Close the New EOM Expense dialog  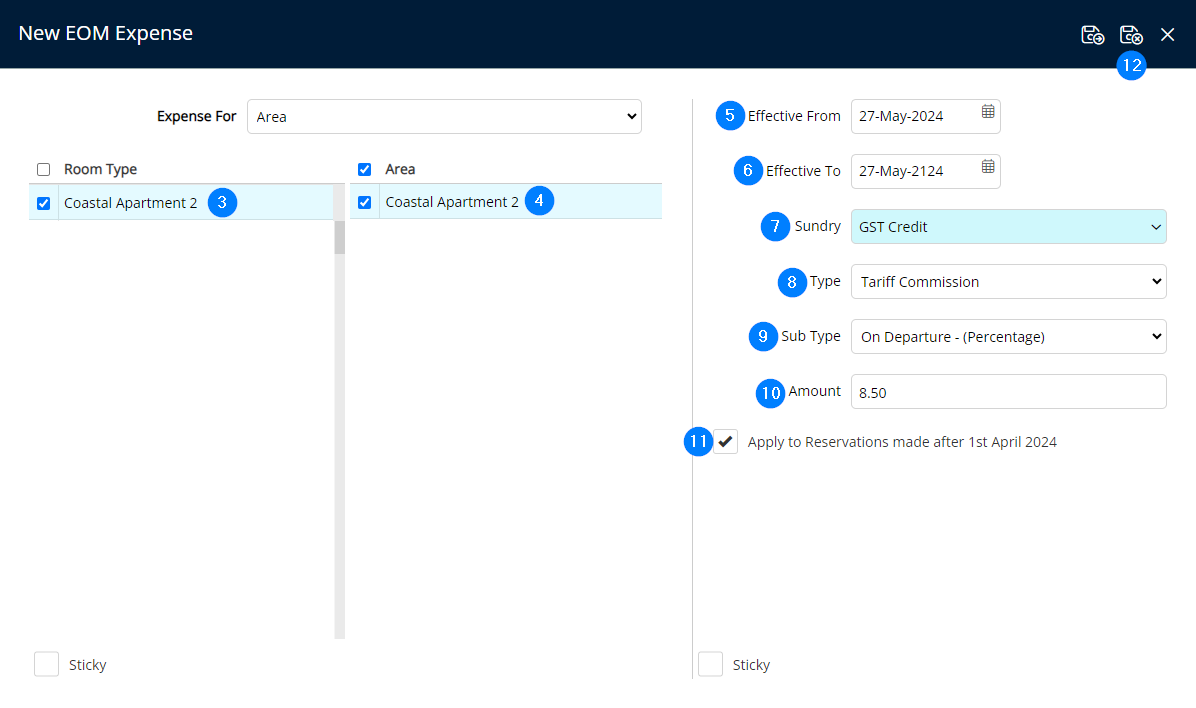tap(1167, 35)
